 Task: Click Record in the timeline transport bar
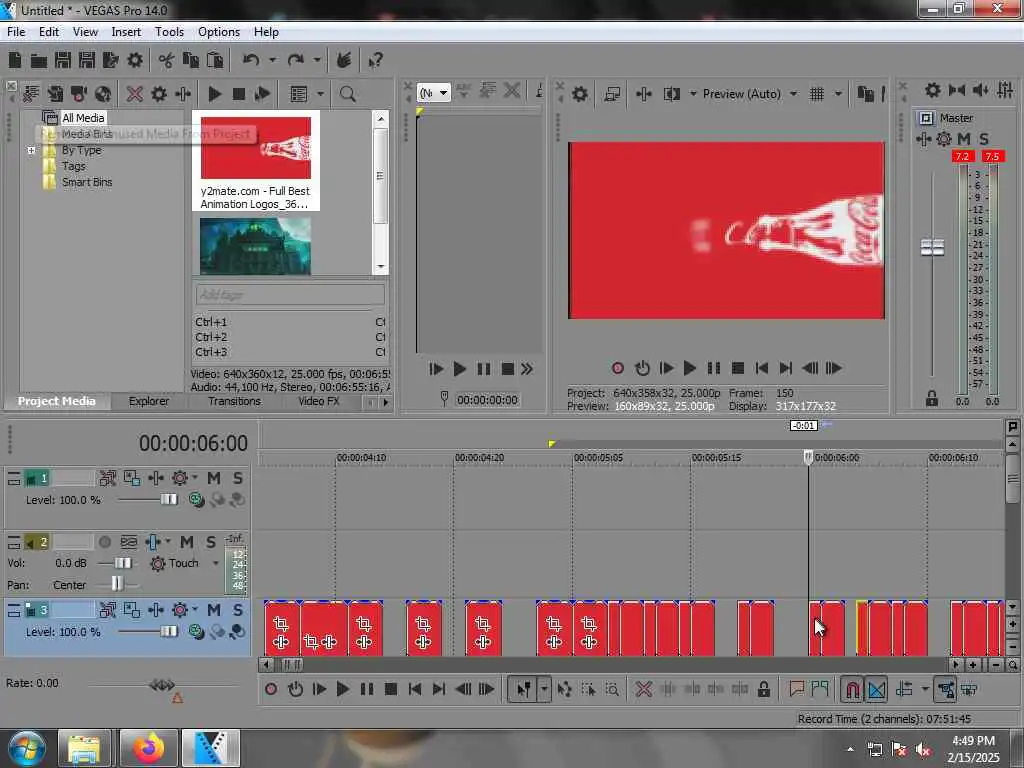click(271, 689)
